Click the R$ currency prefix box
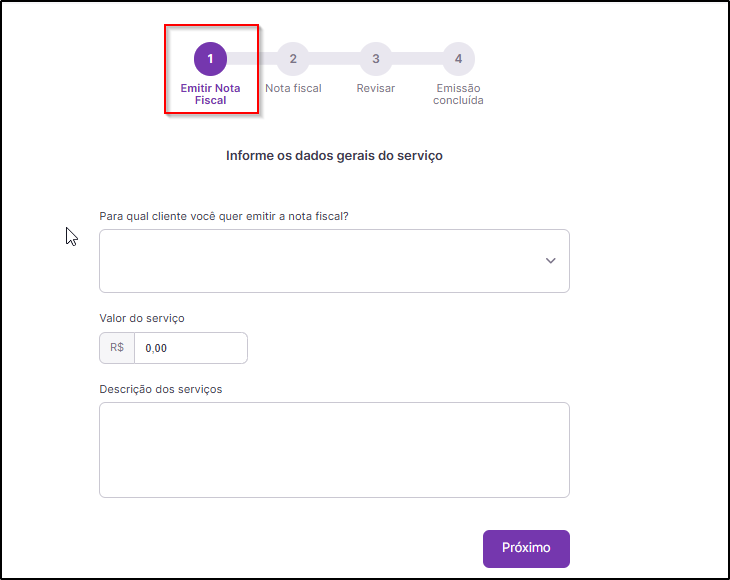The height and width of the screenshot is (580, 730). pyautogui.click(x=117, y=348)
